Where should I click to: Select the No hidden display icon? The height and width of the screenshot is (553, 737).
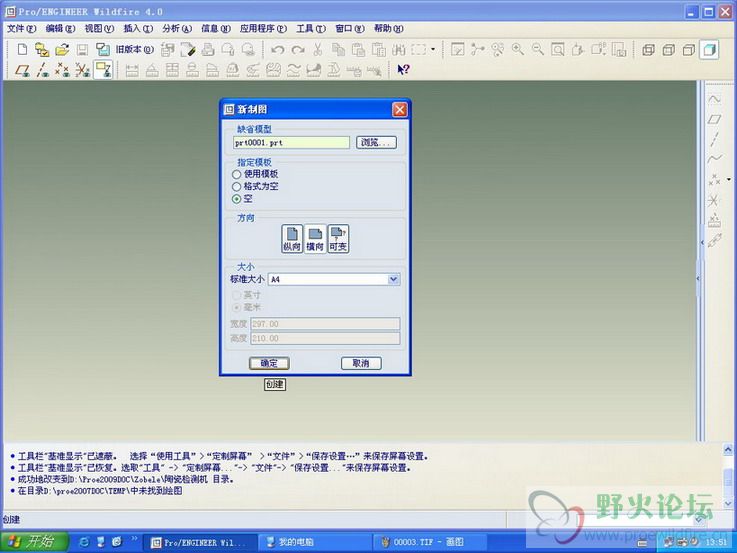point(689,49)
